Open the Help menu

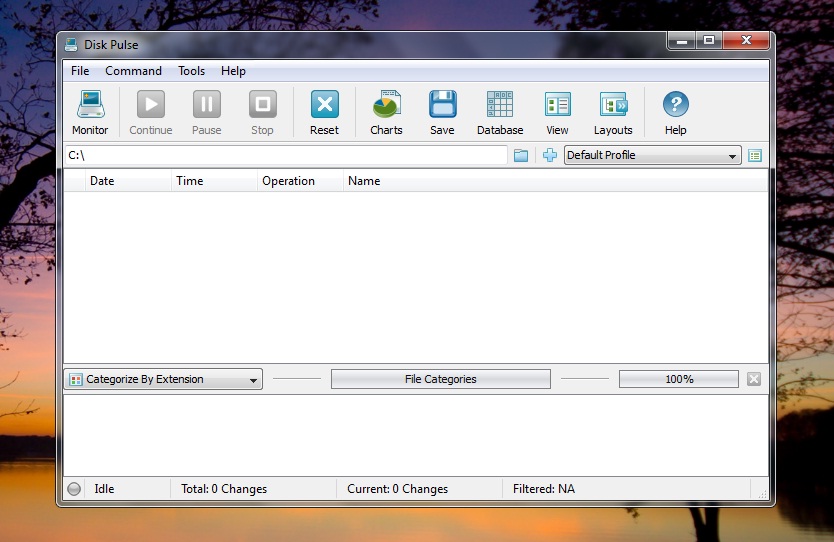click(233, 71)
